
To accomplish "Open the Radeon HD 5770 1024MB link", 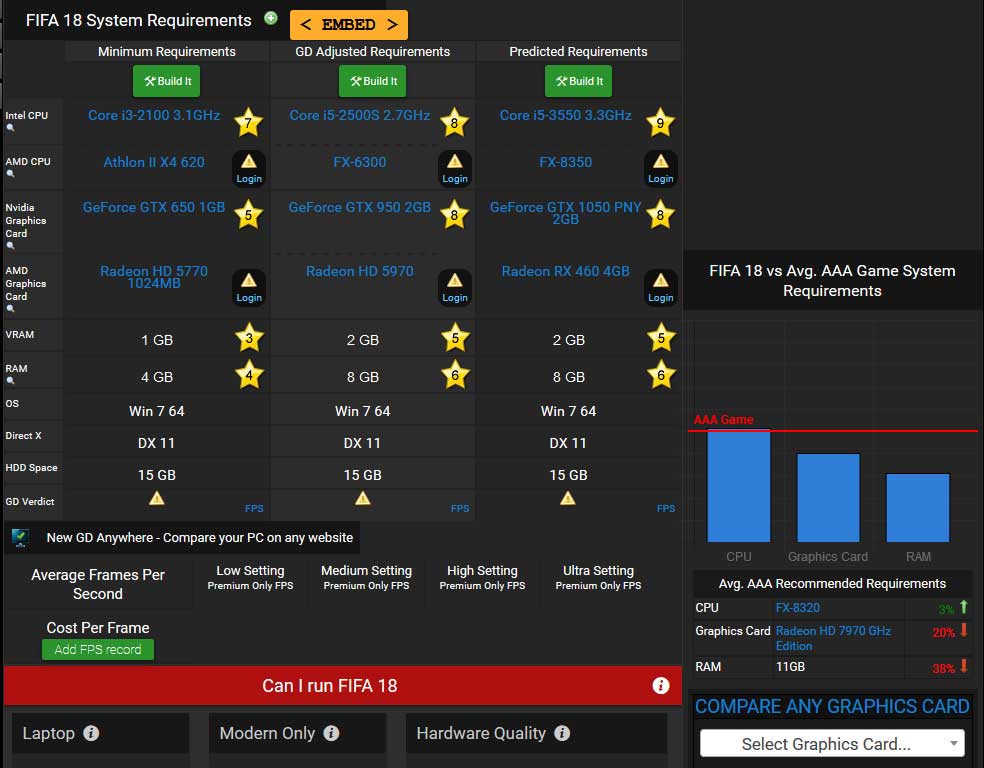I will [154, 277].
